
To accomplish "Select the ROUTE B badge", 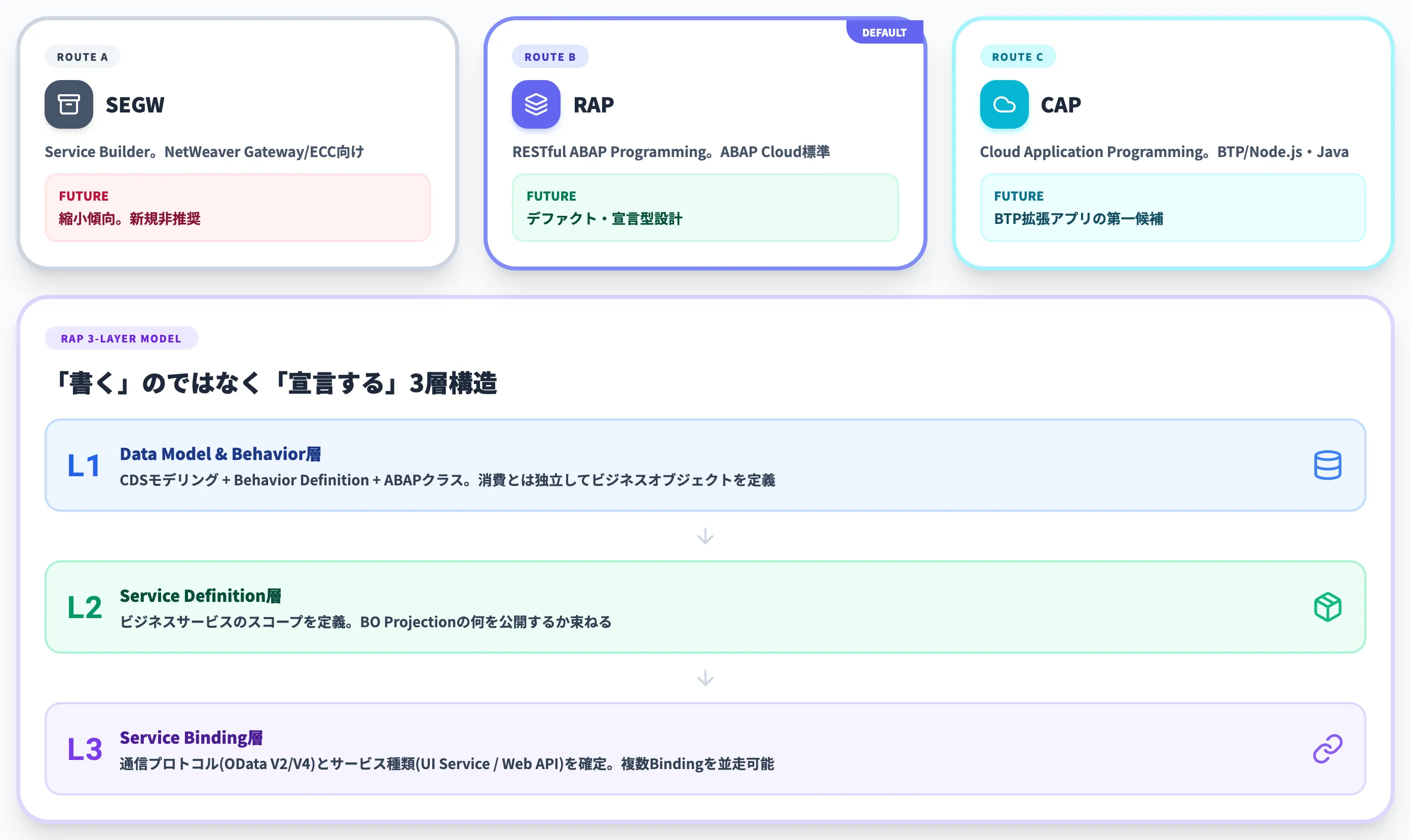I will (x=550, y=57).
